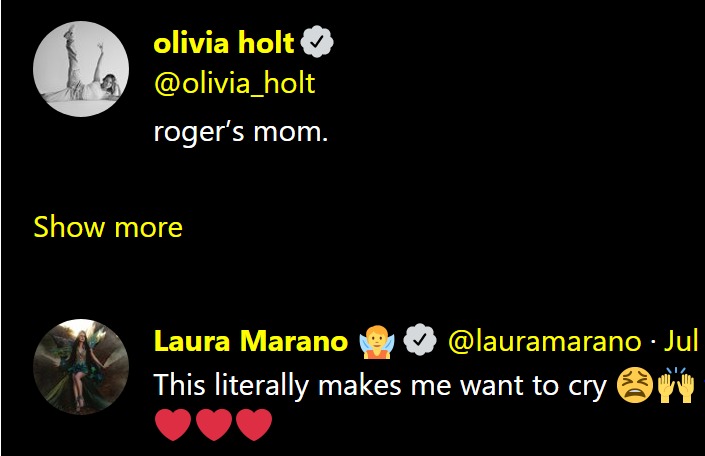The height and width of the screenshot is (456, 705).
Task: Click verified badge beside olivia holt
Action: [x=317, y=42]
